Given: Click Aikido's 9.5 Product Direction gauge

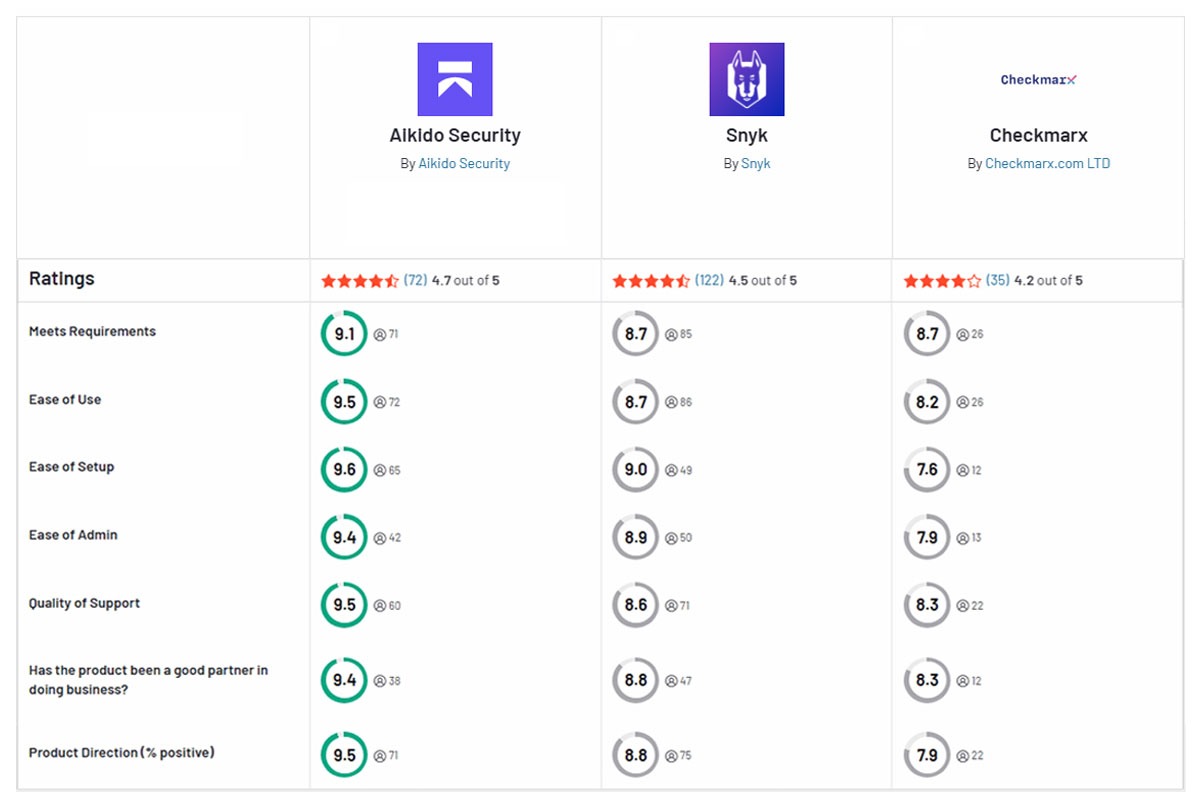Looking at the screenshot, I should tap(344, 755).
